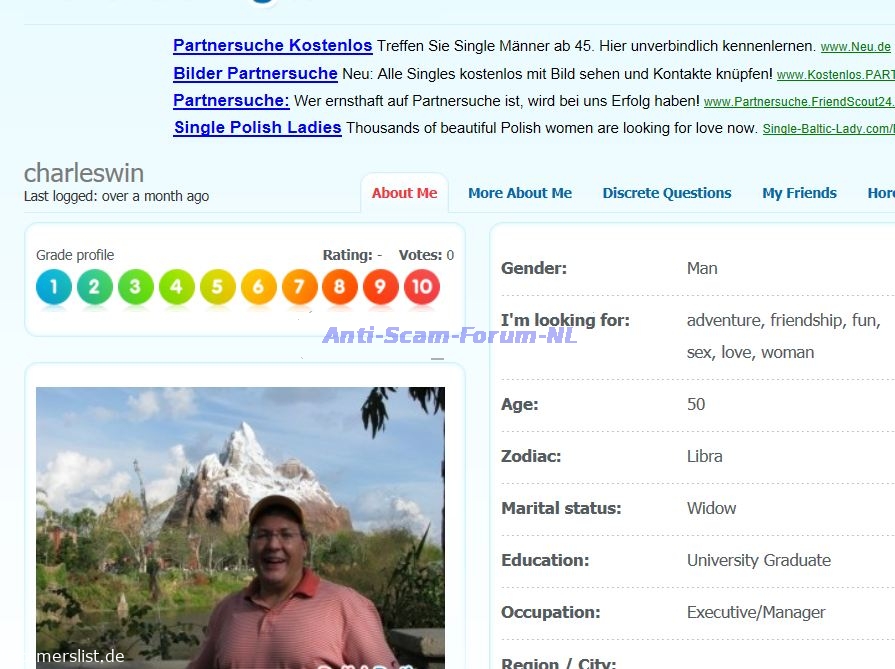This screenshot has width=895, height=669.
Task: Select the green grade 3 rating circle
Action: pyautogui.click(x=135, y=287)
